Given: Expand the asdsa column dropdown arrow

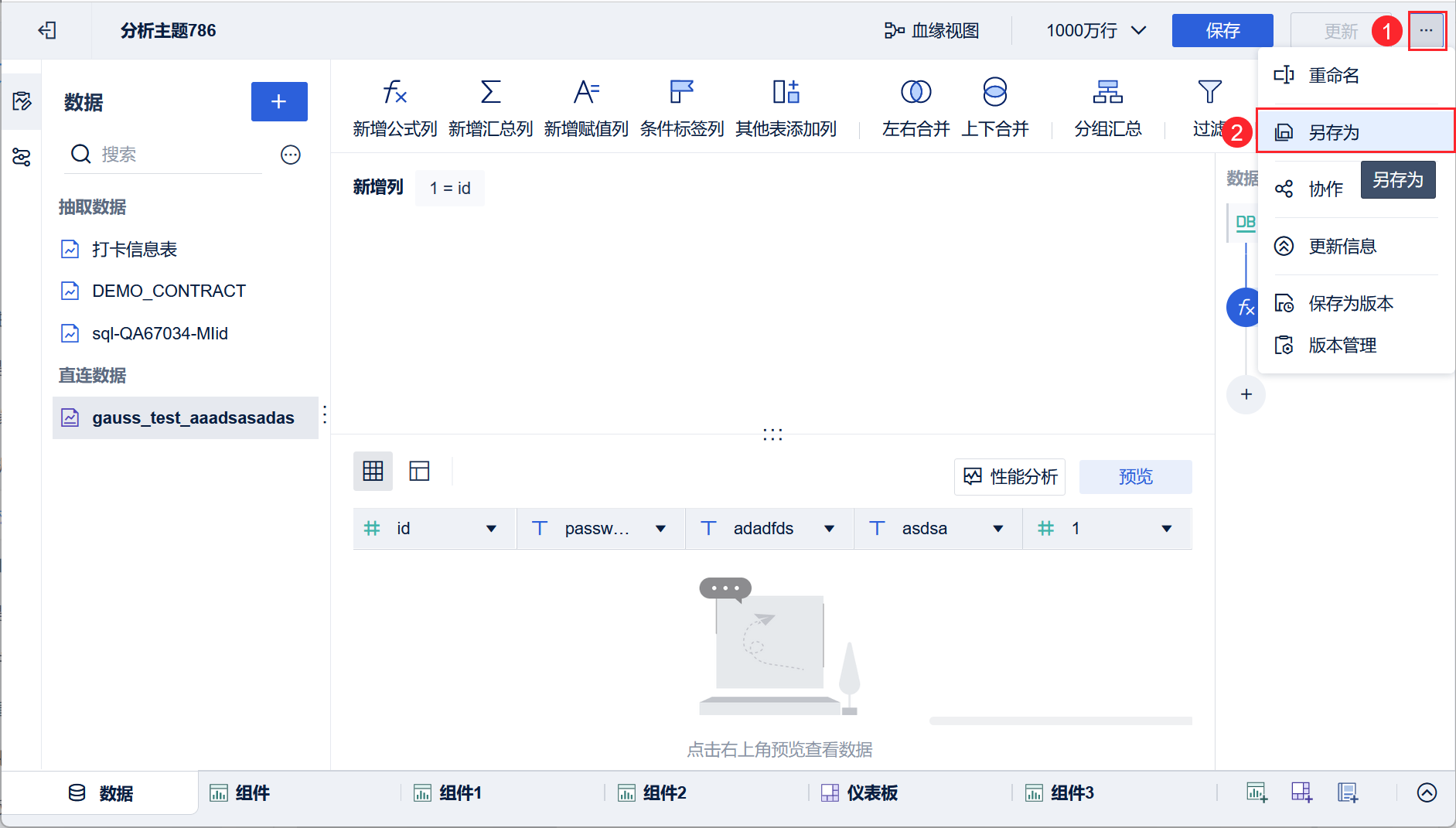Looking at the screenshot, I should pos(998,529).
